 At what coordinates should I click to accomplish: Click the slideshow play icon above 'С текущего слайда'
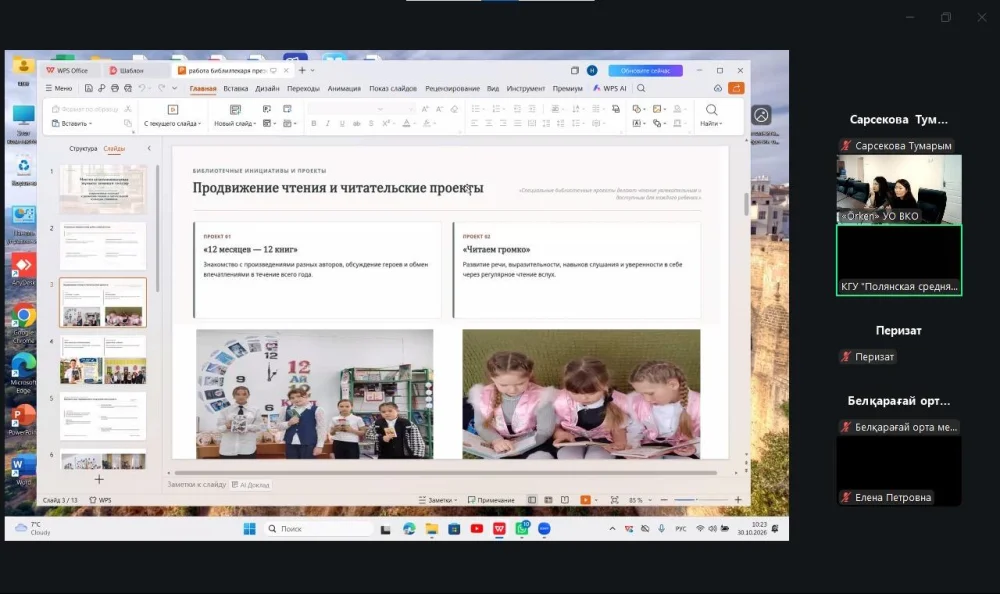click(x=172, y=110)
